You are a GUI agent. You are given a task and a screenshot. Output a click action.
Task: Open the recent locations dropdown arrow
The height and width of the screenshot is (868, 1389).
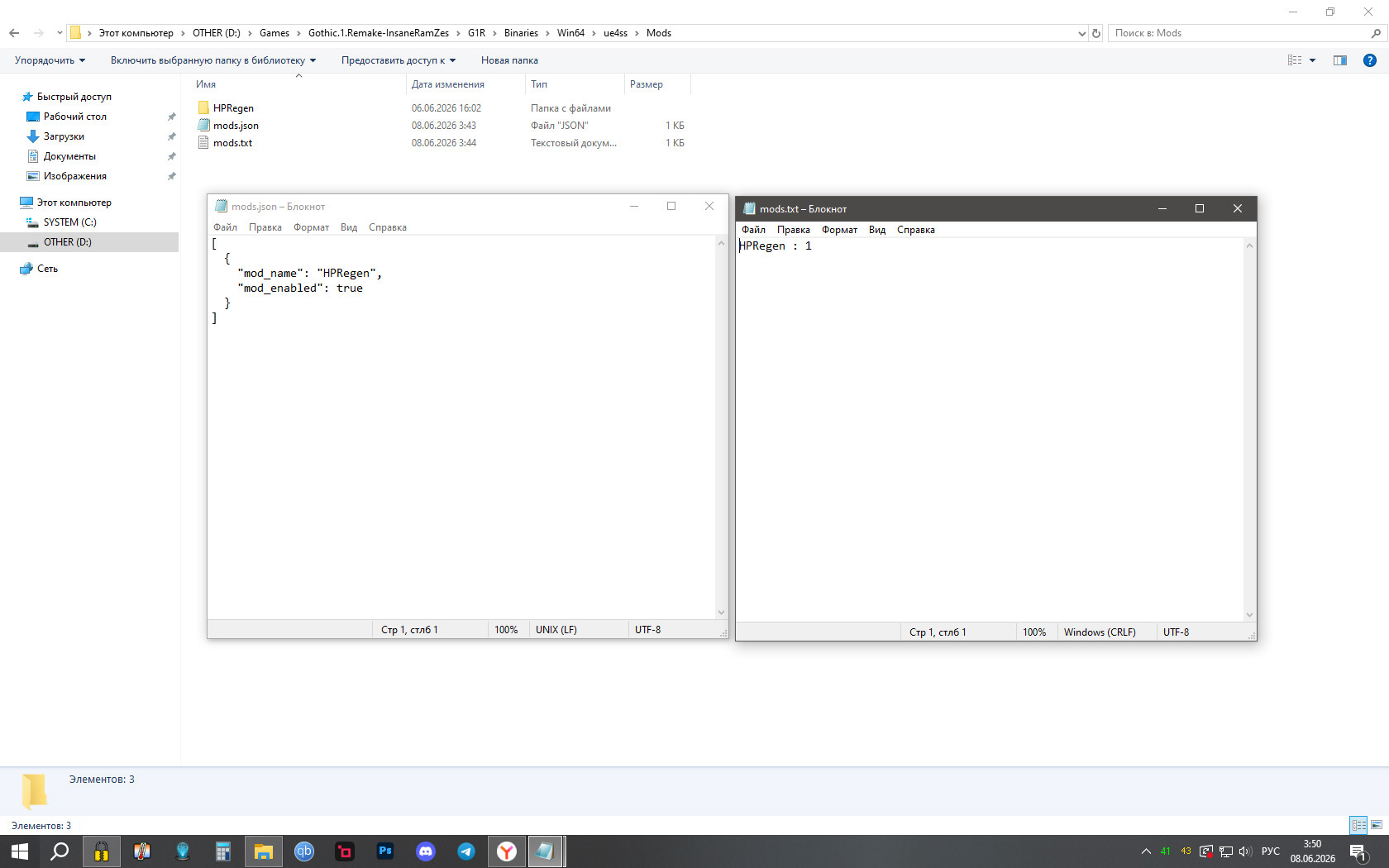60,33
